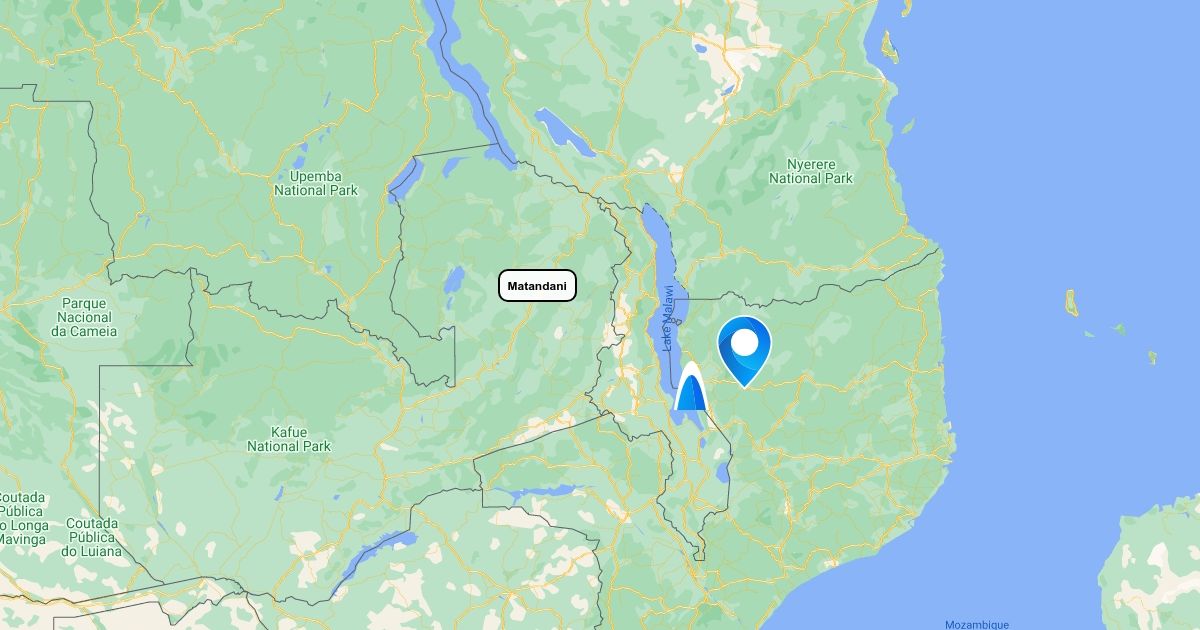Click the large blue location pin marker
The width and height of the screenshot is (1200, 630).
click(745, 351)
